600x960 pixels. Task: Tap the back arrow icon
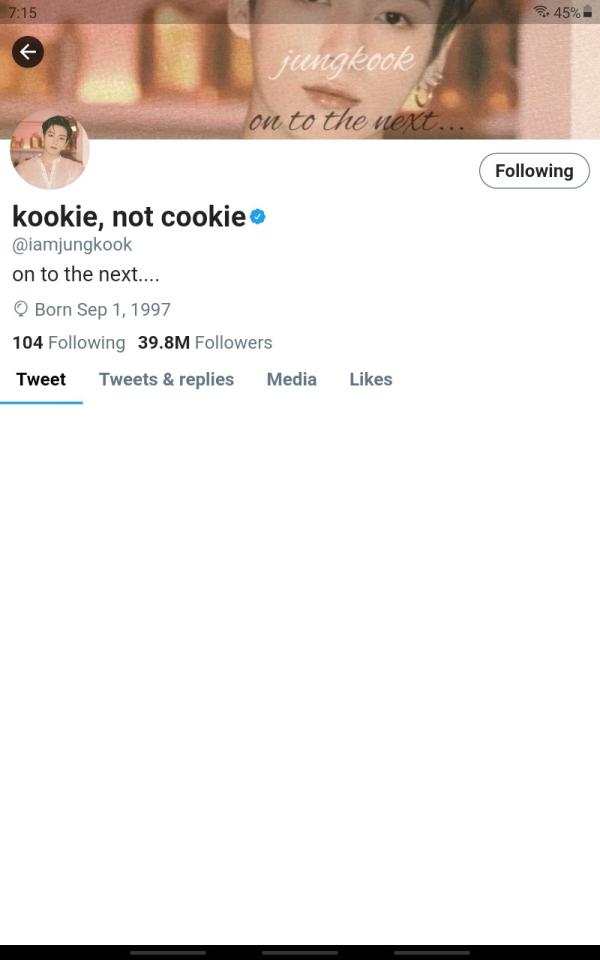pos(28,52)
